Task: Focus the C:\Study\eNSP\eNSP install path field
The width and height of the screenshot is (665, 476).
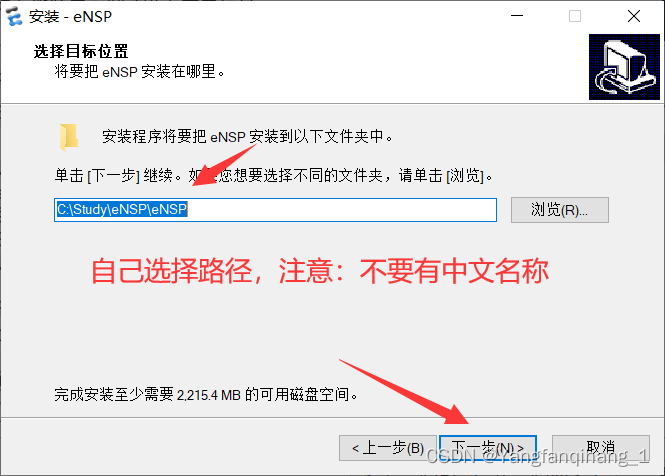Action: coord(275,210)
